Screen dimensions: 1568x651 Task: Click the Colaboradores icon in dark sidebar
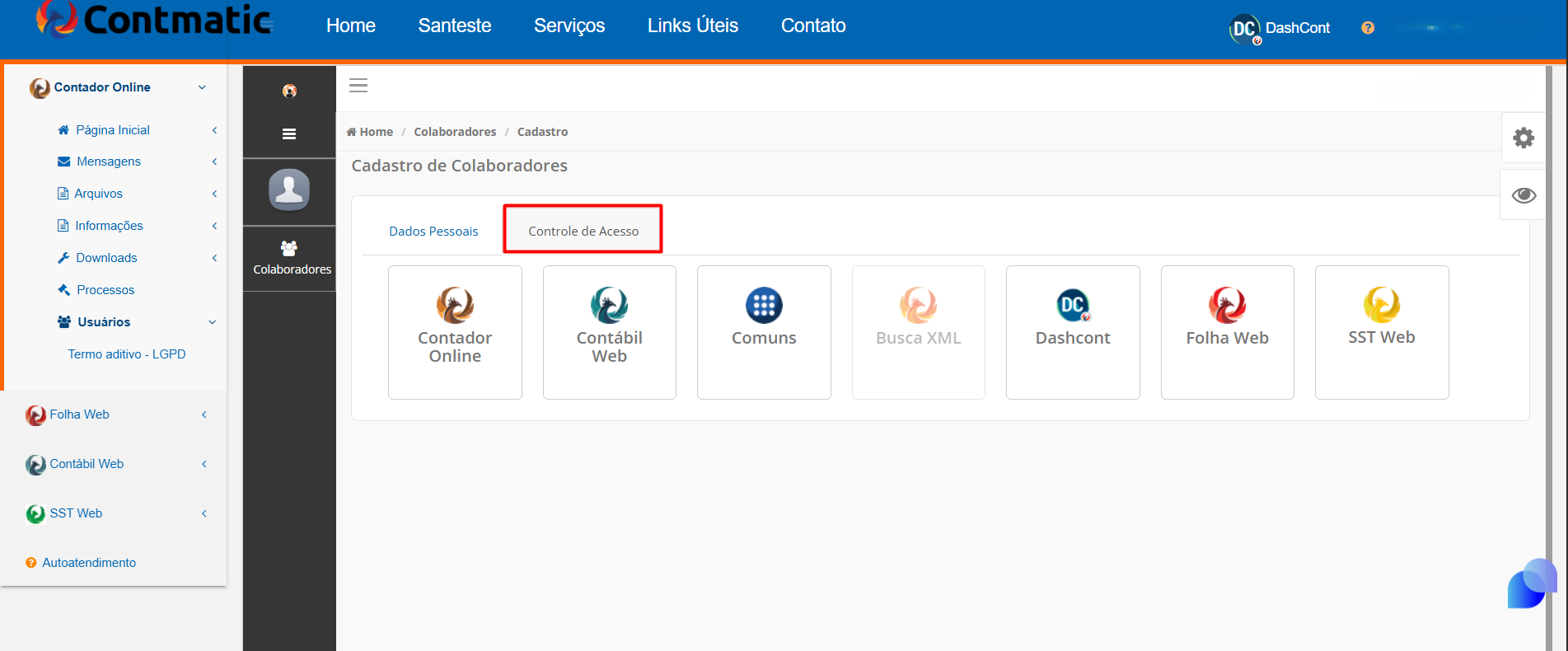click(x=289, y=258)
